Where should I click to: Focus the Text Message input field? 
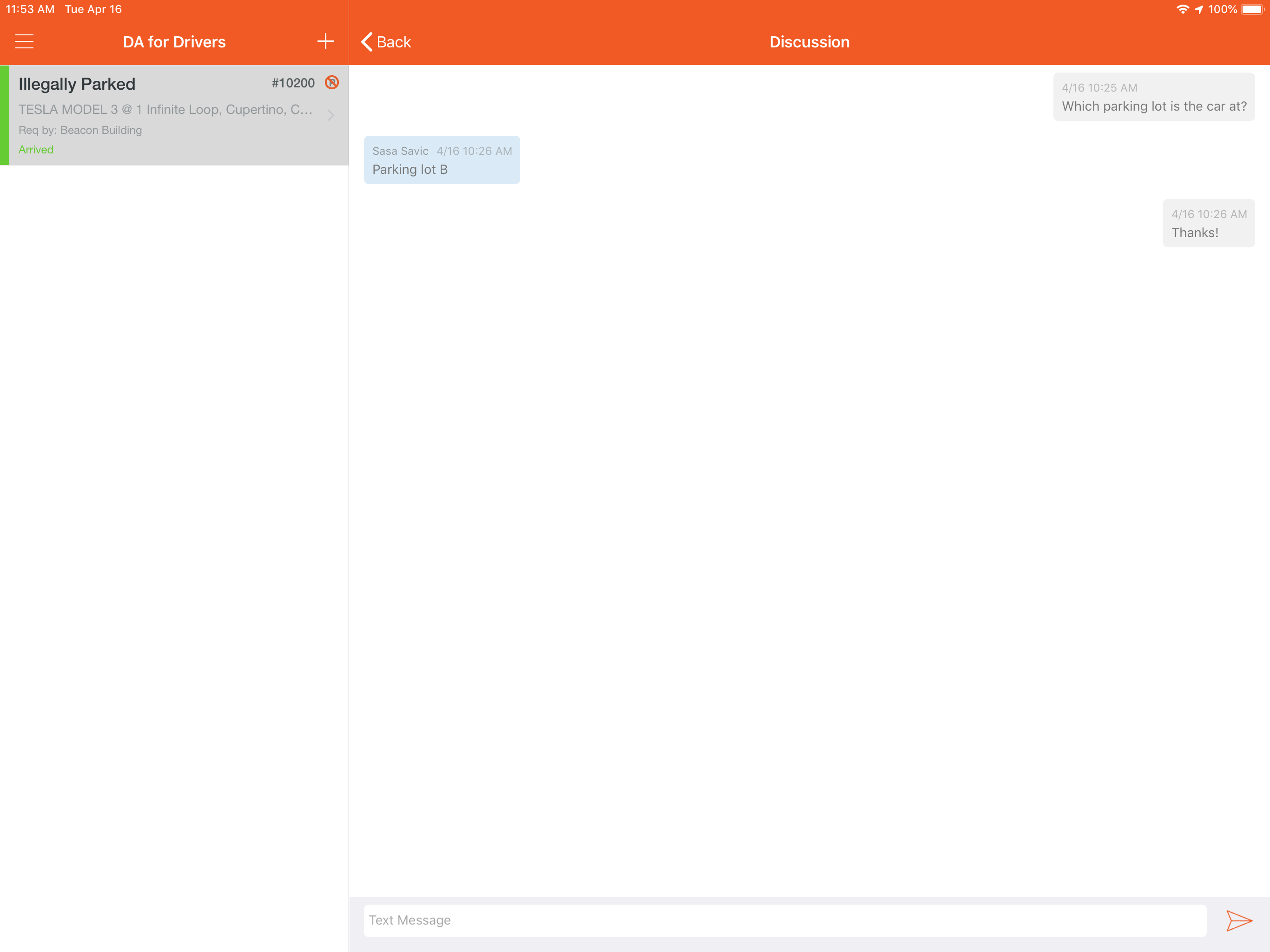pos(784,920)
